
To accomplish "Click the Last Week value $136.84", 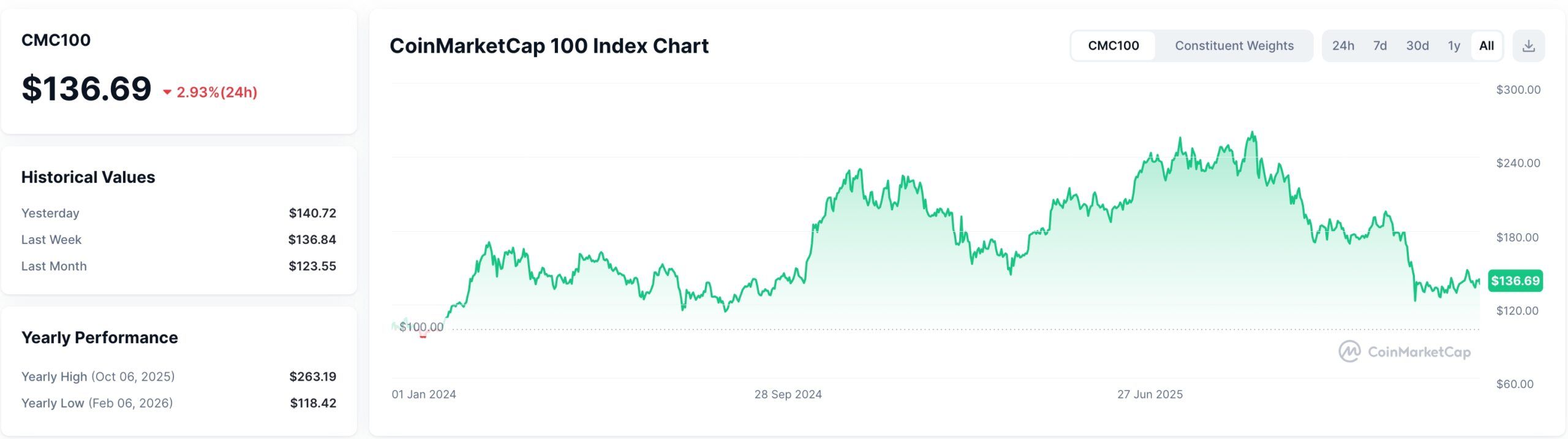I will coord(312,239).
